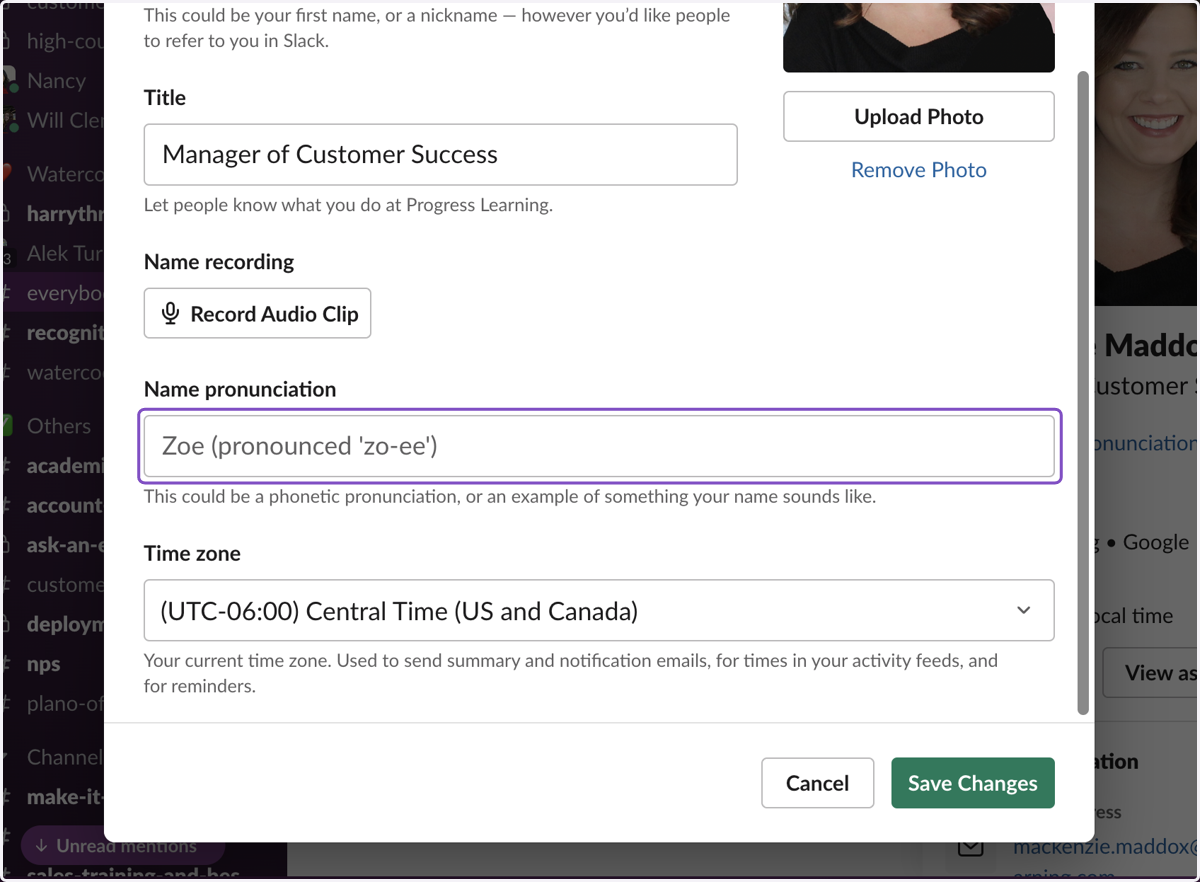The width and height of the screenshot is (1200, 882).
Task: Focus the Title input field
Action: point(441,154)
